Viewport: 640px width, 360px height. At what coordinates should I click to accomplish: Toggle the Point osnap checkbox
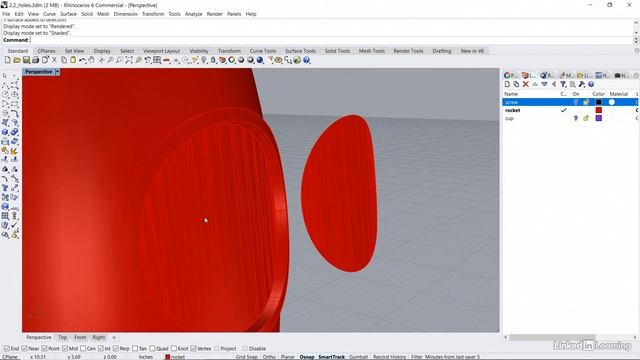pyautogui.click(x=44, y=349)
